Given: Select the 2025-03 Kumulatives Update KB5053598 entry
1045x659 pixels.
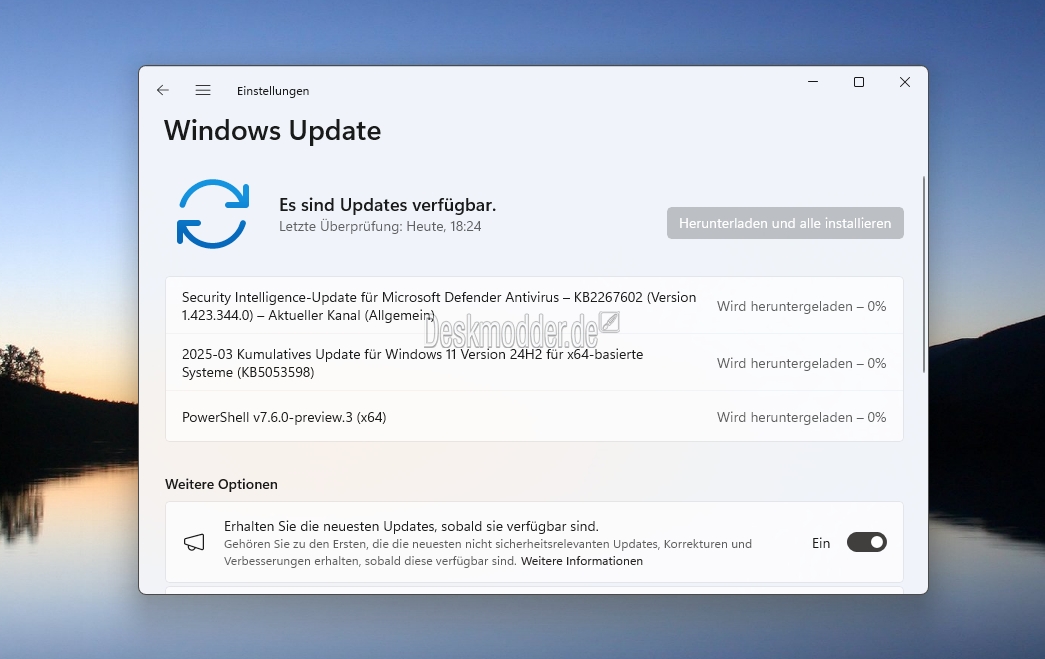Looking at the screenshot, I should (534, 363).
